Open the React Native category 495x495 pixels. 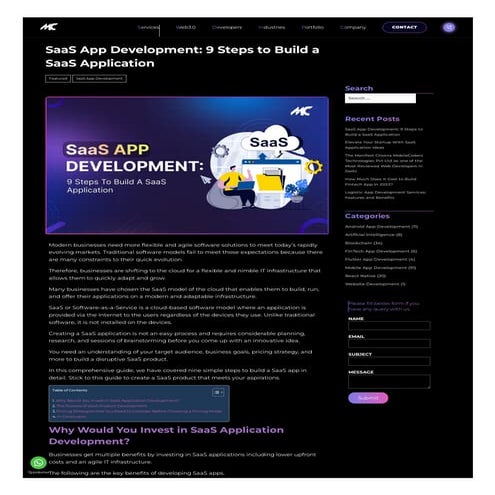click(x=365, y=276)
